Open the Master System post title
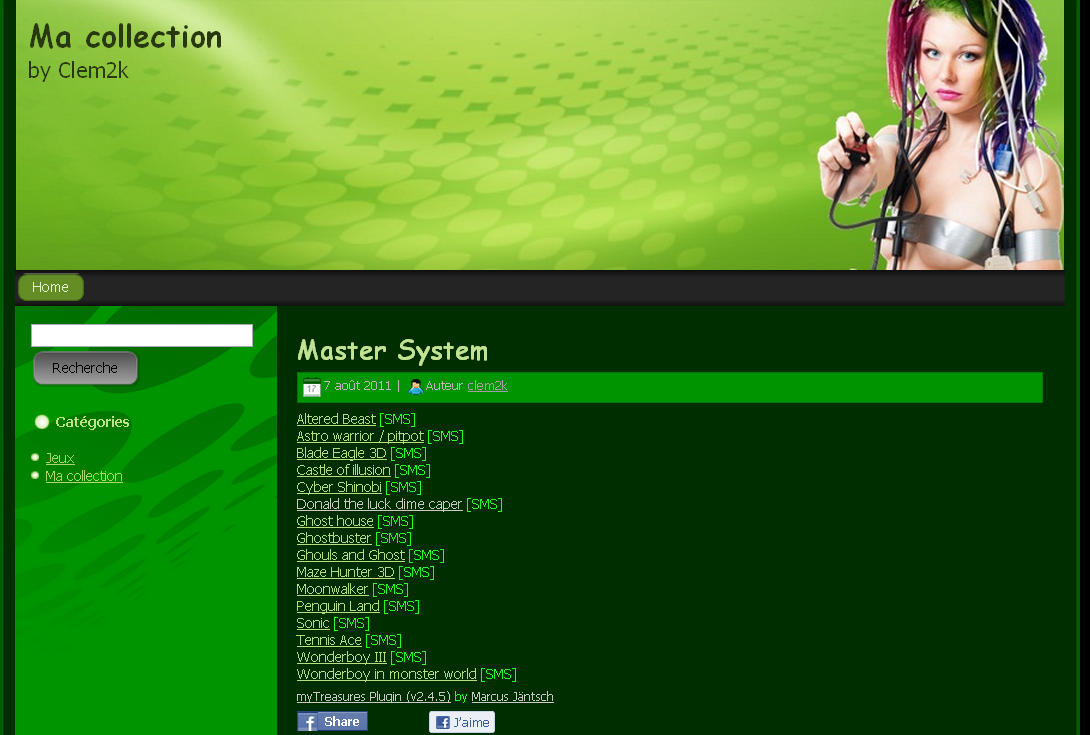This screenshot has width=1090, height=735. [392, 350]
